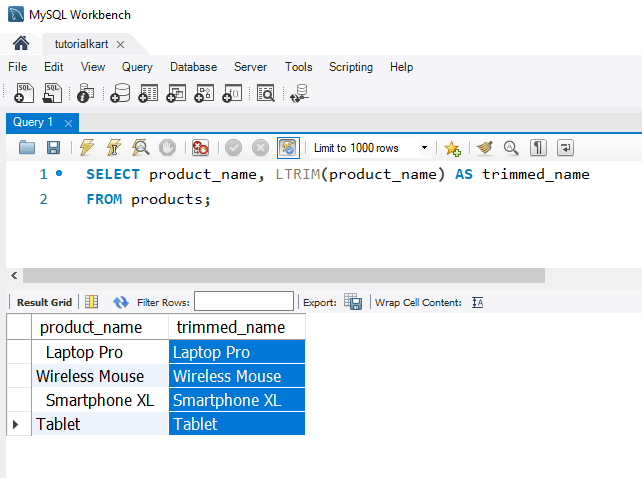
Task: Reconnect to DBMS icon
Action: click(299, 93)
